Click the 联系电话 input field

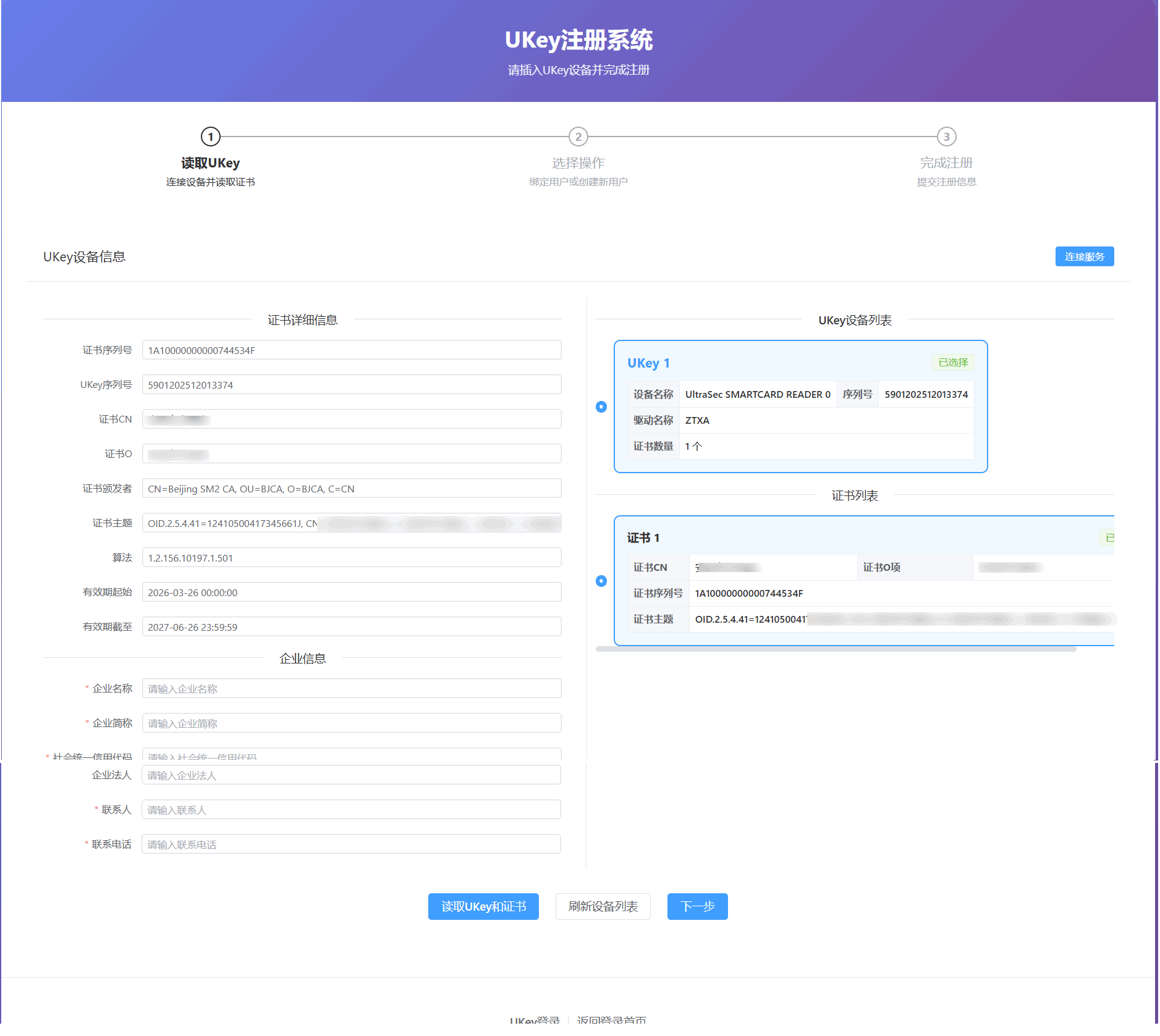pyautogui.click(x=351, y=843)
